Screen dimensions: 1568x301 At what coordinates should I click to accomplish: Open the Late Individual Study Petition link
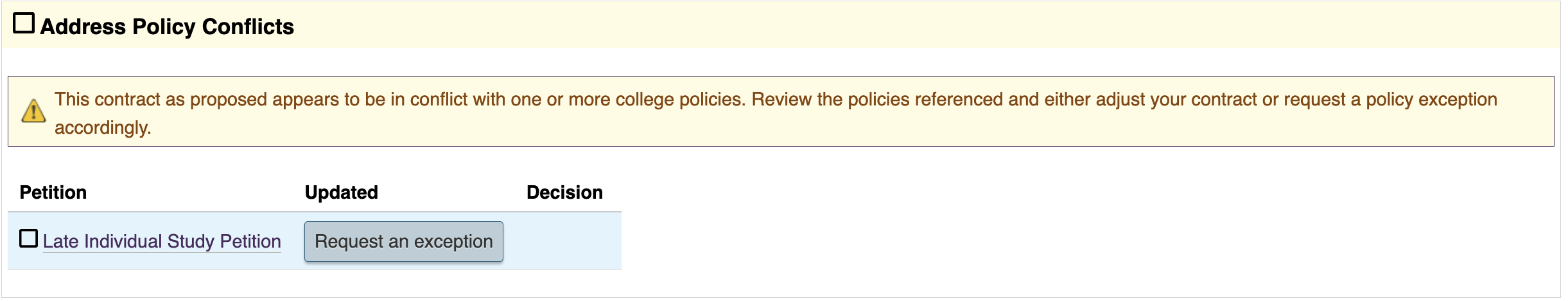click(161, 241)
